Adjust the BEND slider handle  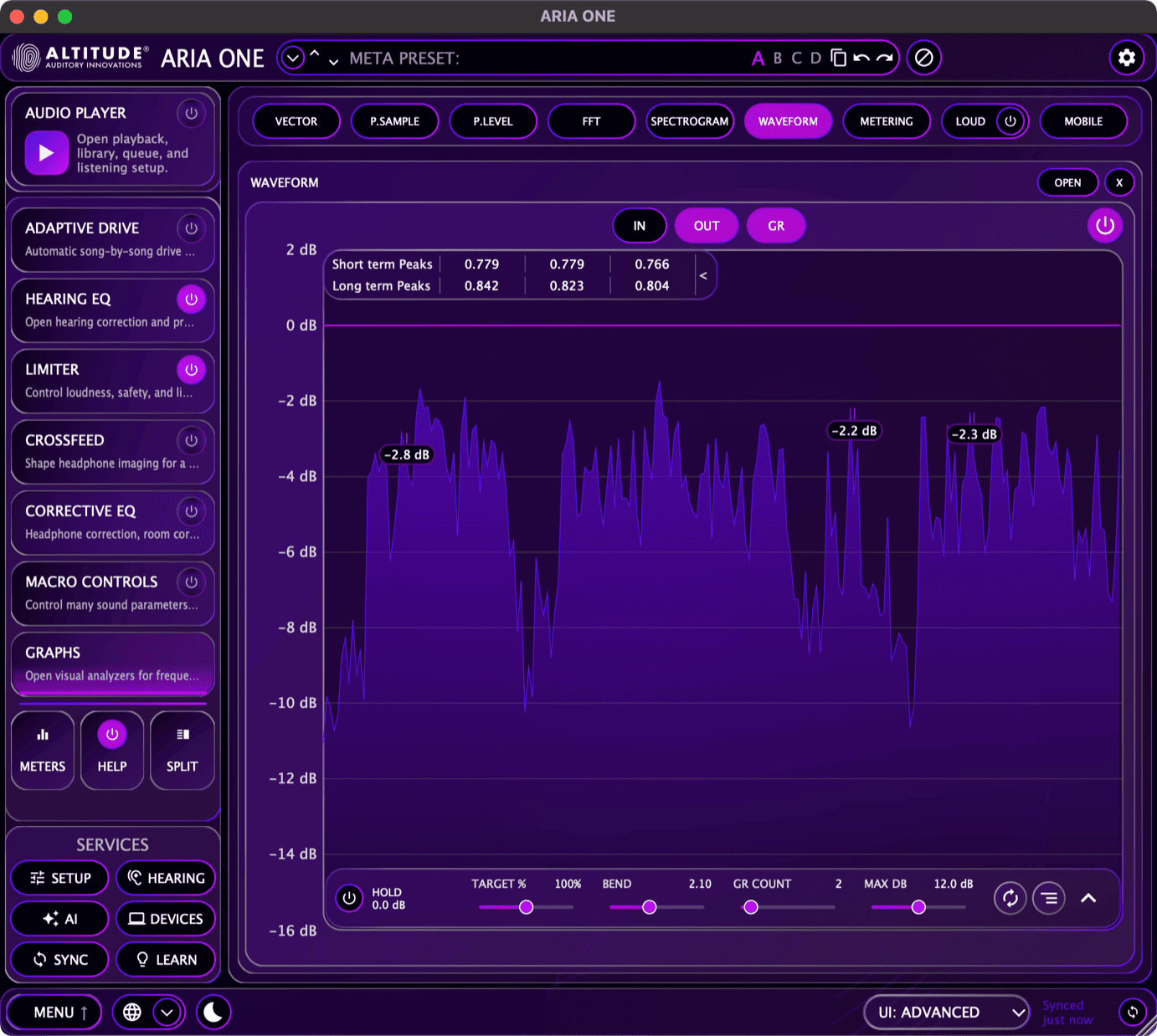pos(650,907)
